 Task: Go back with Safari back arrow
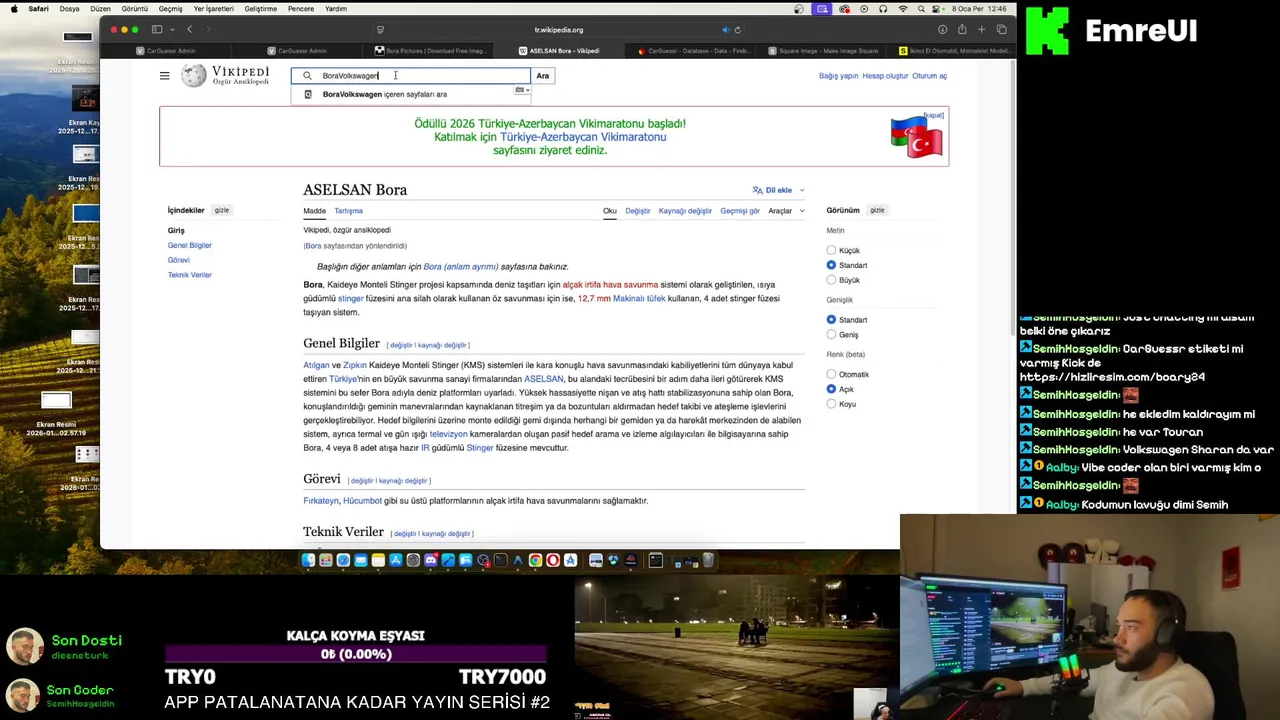tap(190, 30)
